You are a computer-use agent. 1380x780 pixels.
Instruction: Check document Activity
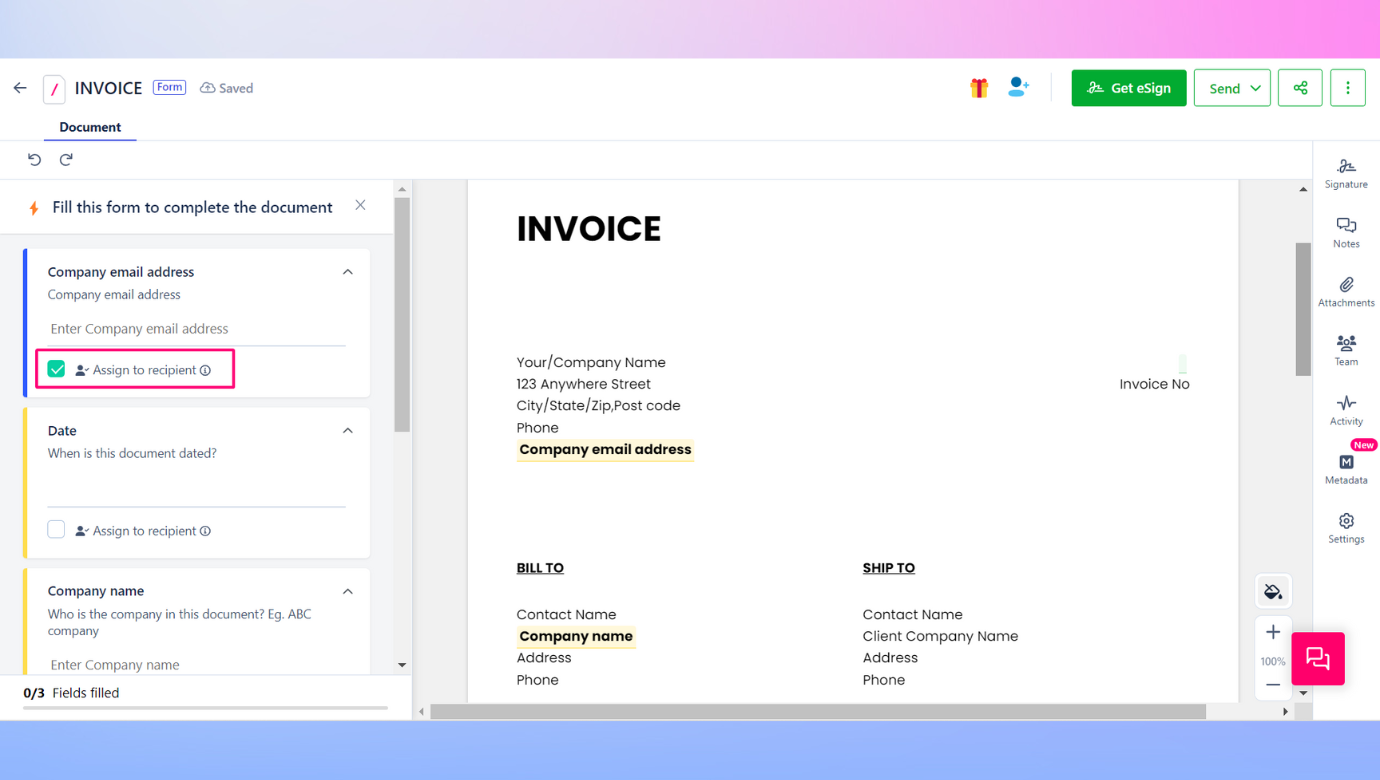coord(1345,410)
